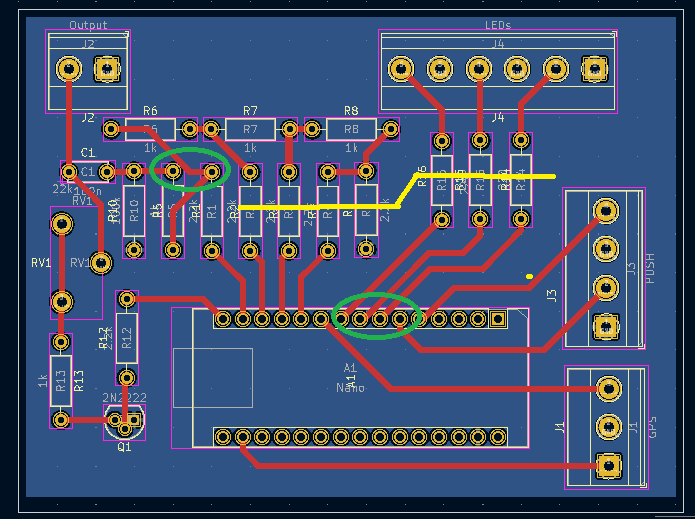Select the middle round pad of J1 connector
695x519 pixels.
point(609,427)
